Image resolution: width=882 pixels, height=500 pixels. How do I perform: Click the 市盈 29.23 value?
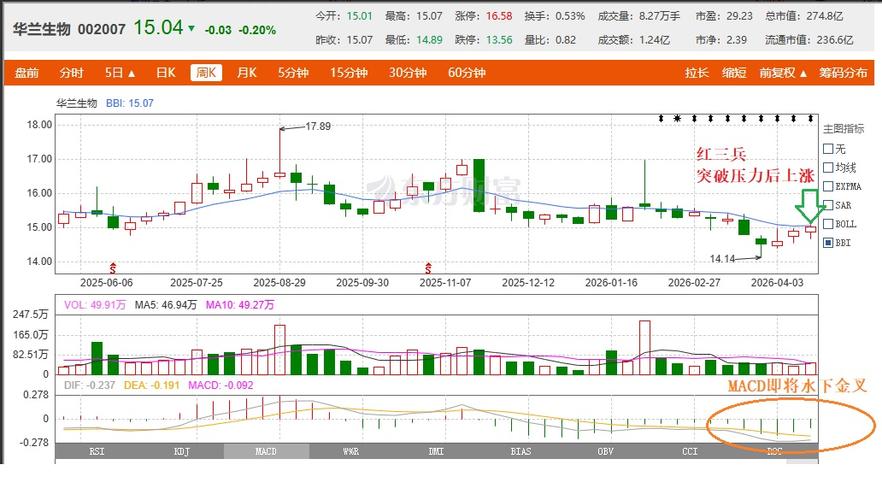pos(740,16)
